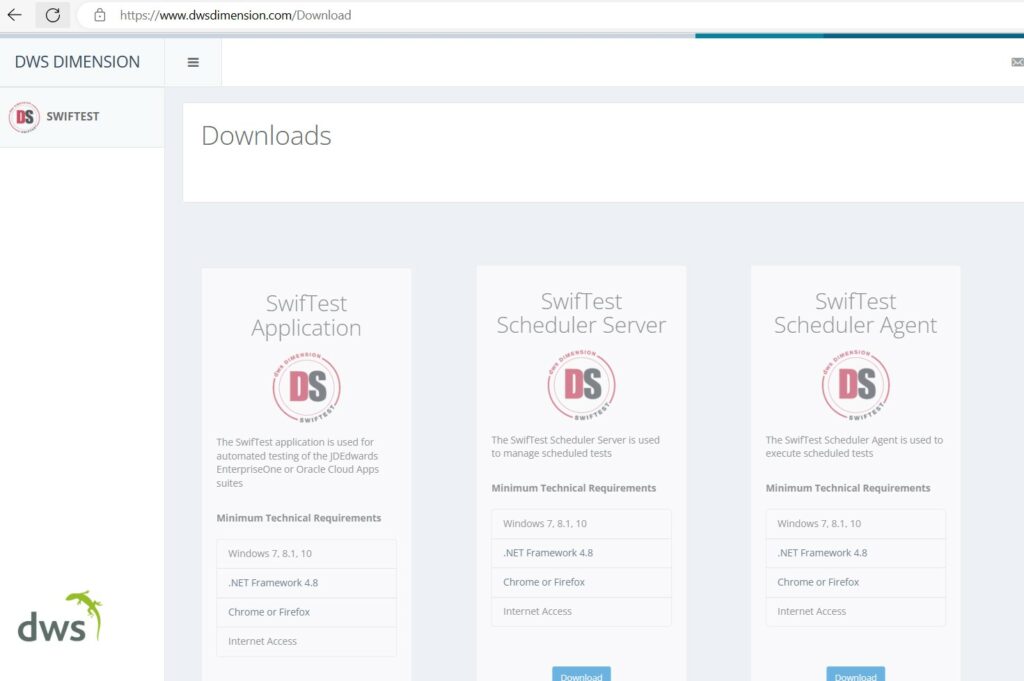This screenshot has height=681, width=1024.
Task: Click the address bar URL
Action: tap(235, 15)
